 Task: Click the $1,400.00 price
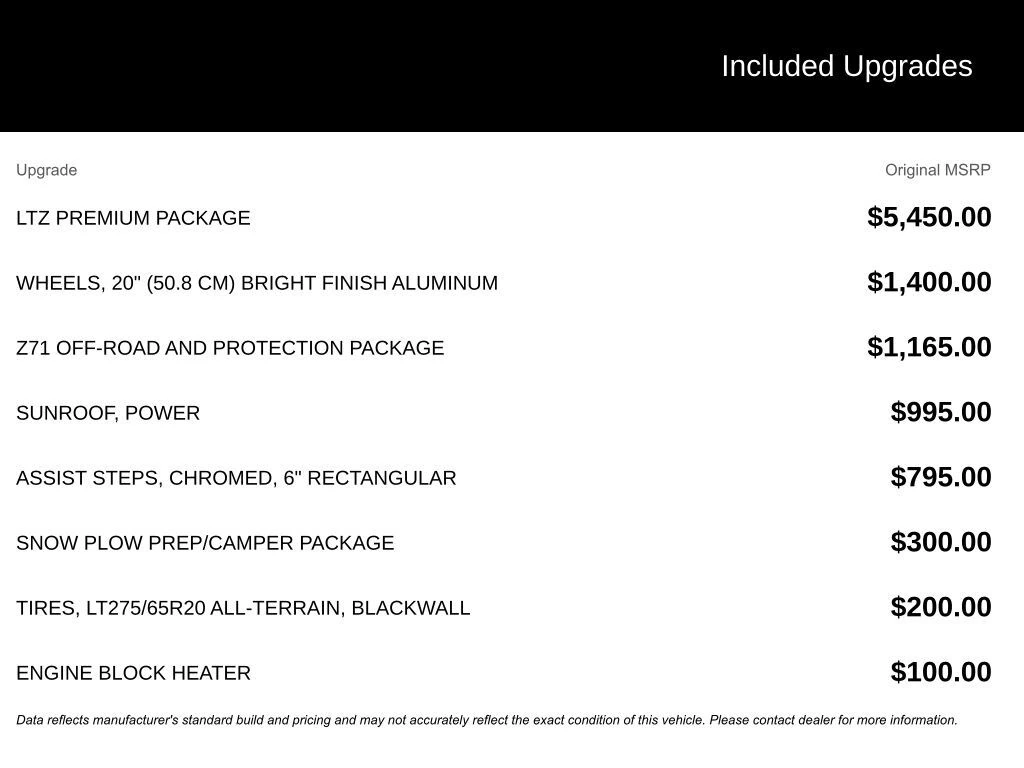pyautogui.click(x=929, y=282)
